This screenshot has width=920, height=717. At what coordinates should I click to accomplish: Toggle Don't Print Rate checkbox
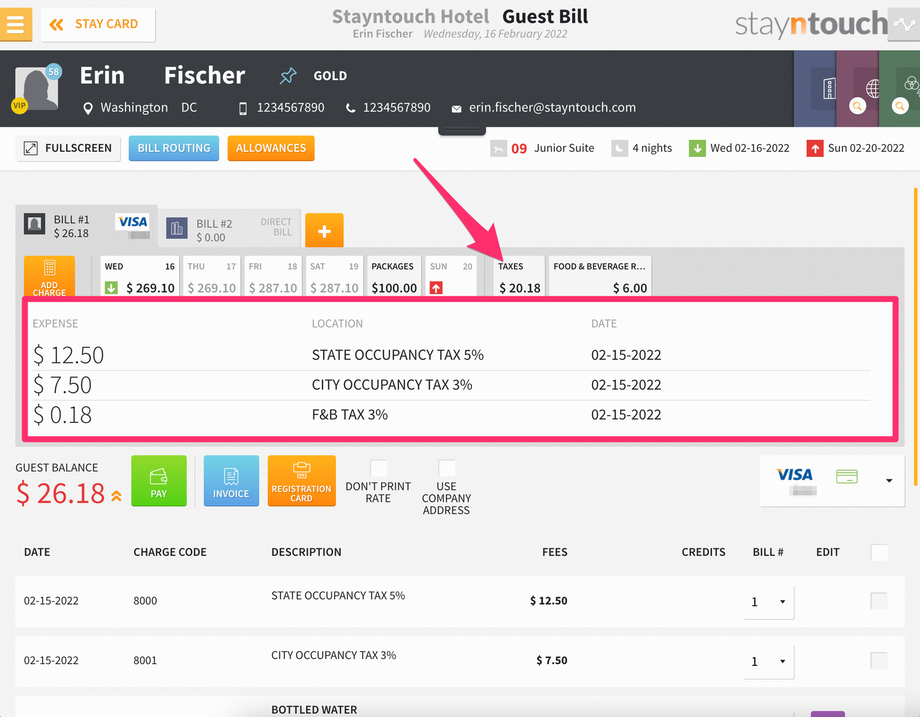pos(378,468)
